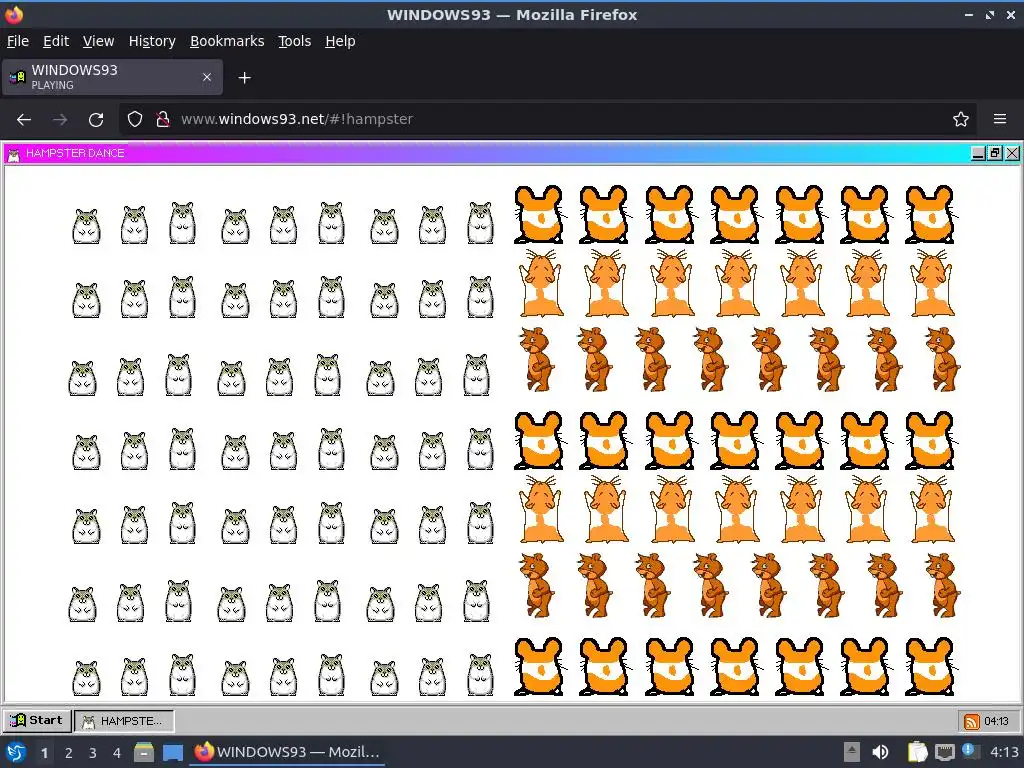Switch to workspace 2
Image resolution: width=1024 pixels, height=768 pixels.
69,753
